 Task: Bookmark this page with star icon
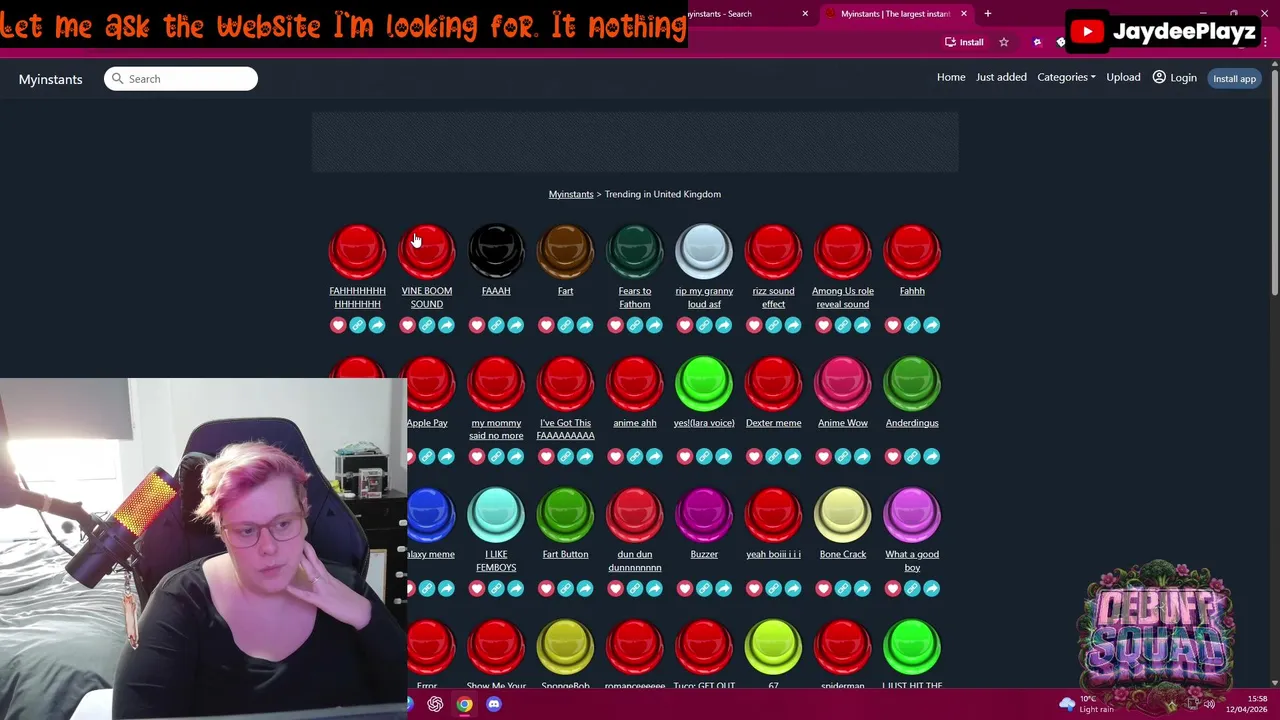click(x=1004, y=42)
